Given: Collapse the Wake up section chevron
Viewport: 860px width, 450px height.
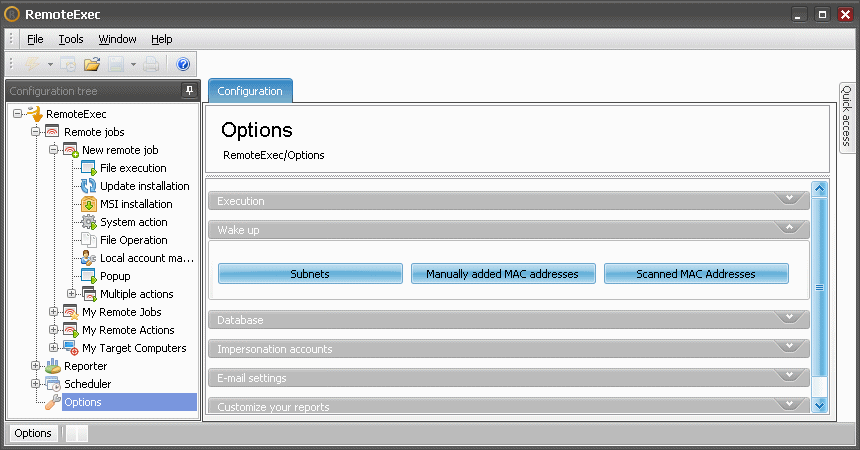Looking at the screenshot, I should click(x=789, y=227).
